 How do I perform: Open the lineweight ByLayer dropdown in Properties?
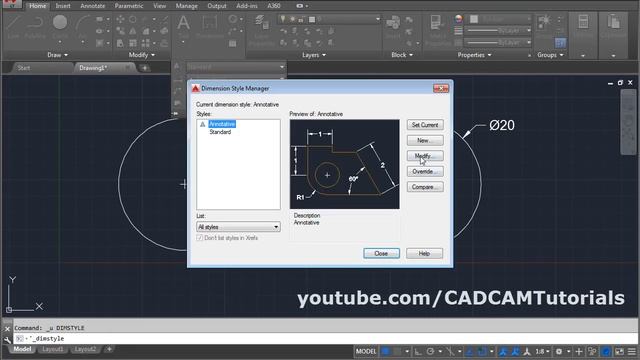point(499,31)
